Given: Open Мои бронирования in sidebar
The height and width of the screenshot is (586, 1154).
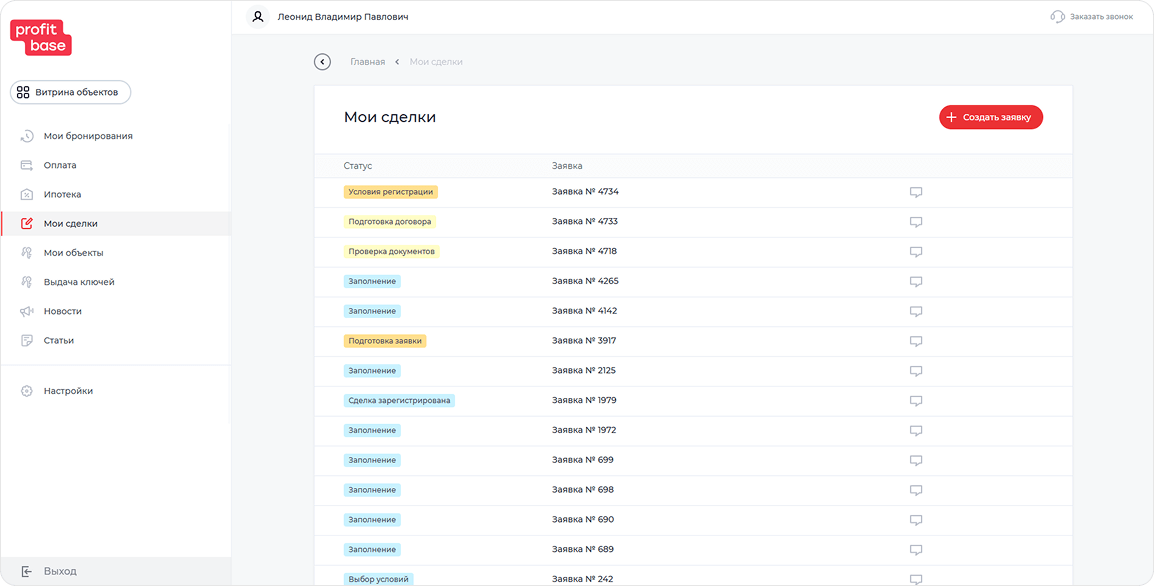Looking at the screenshot, I should click(116, 136).
